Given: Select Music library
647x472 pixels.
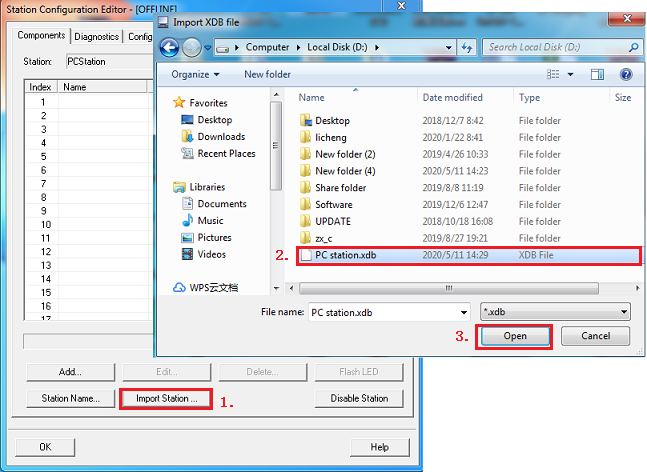Looking at the screenshot, I should [203, 221].
